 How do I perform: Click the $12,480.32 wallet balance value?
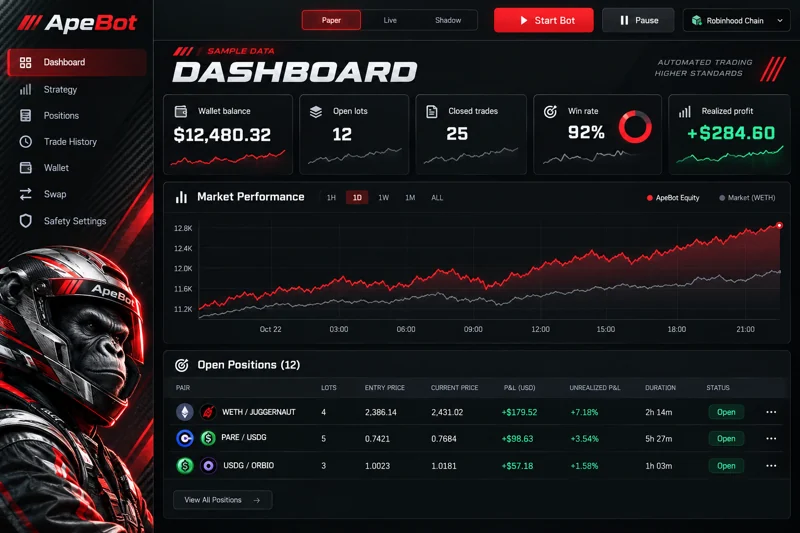click(x=222, y=135)
